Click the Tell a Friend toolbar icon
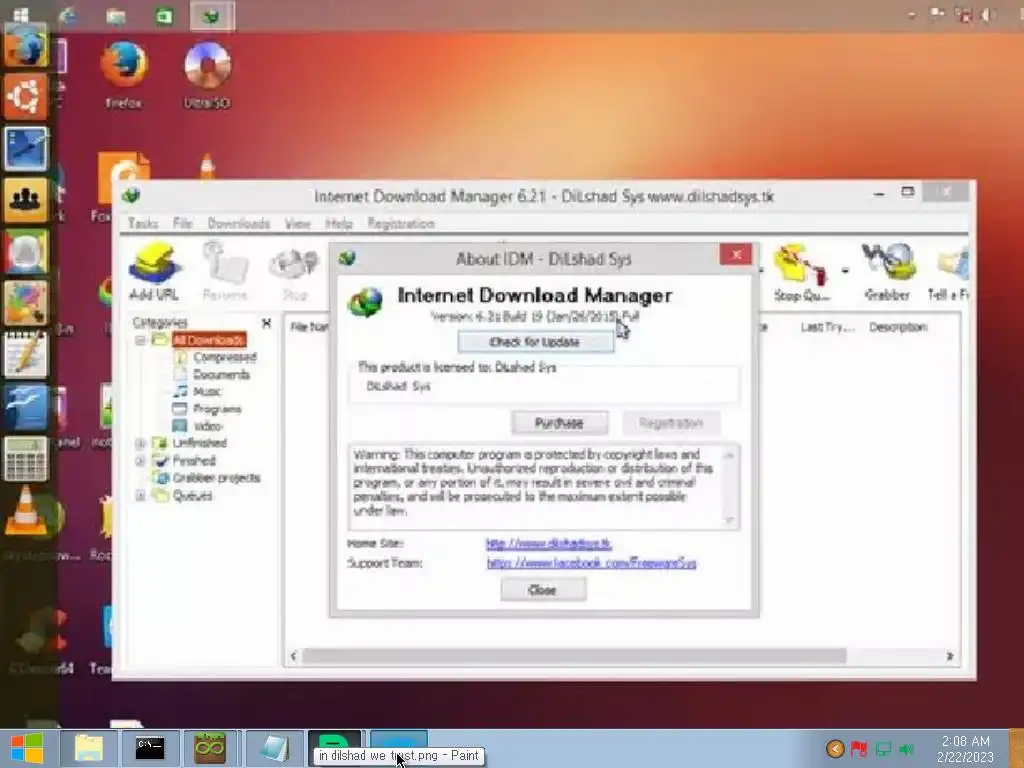This screenshot has height=768, width=1024. (950, 272)
